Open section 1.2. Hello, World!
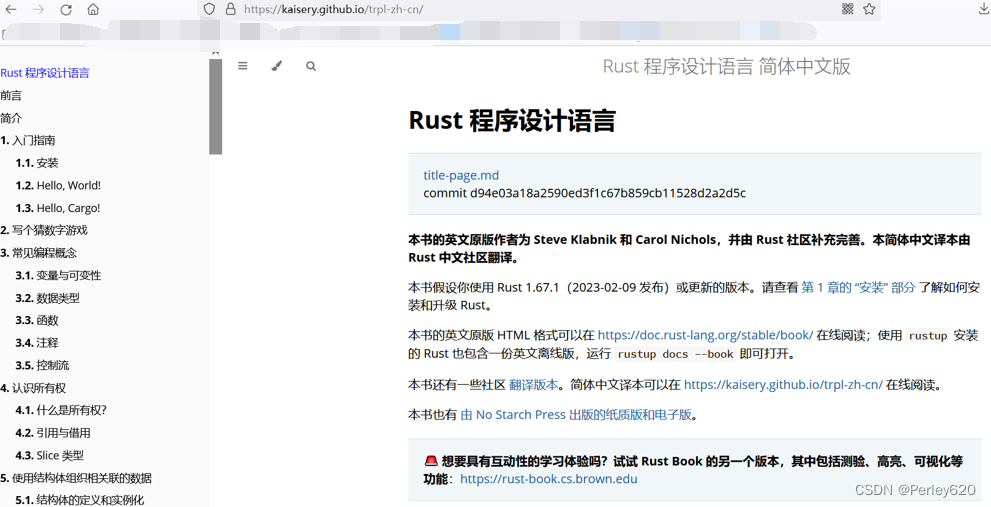 click(58, 185)
